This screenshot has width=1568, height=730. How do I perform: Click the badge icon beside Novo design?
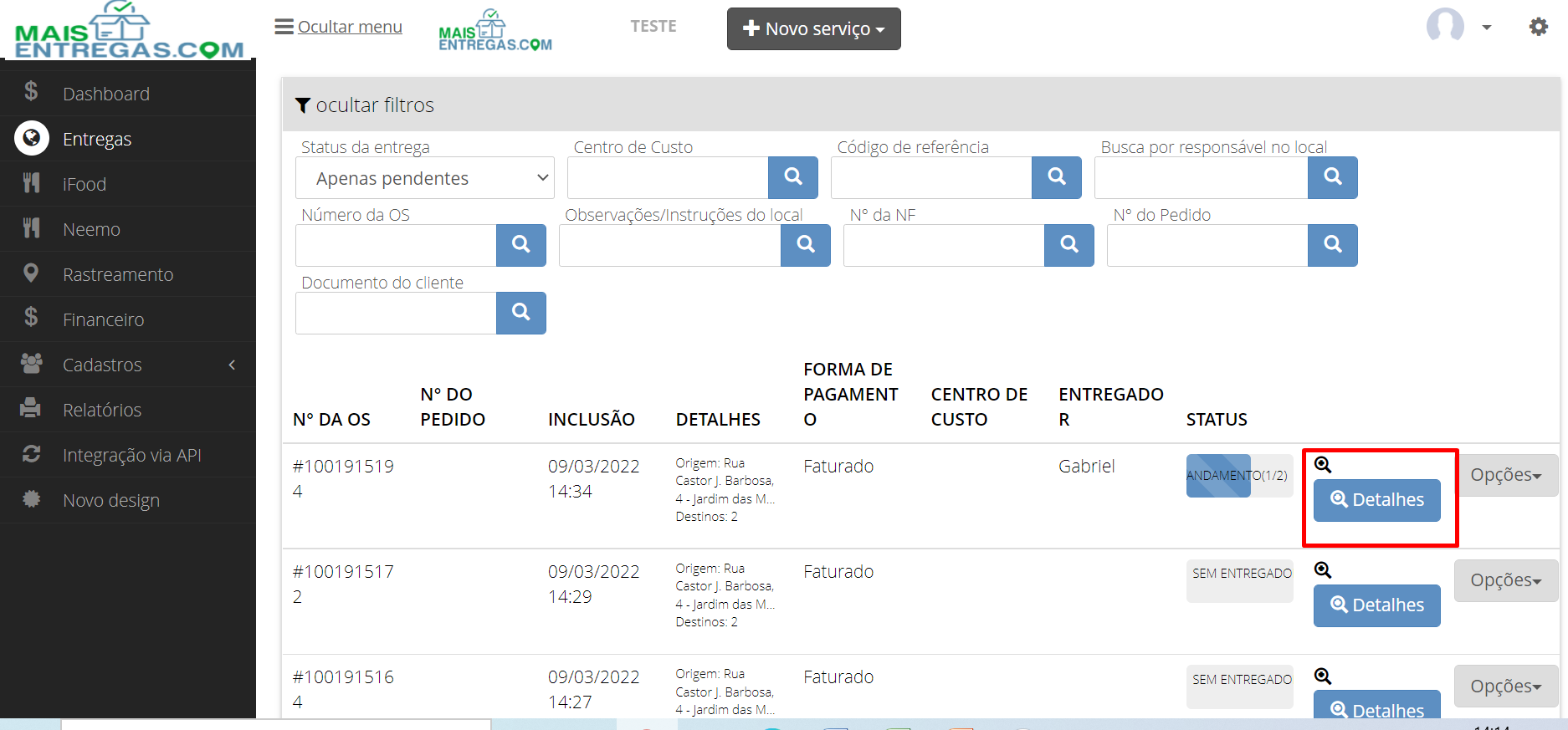[31, 498]
